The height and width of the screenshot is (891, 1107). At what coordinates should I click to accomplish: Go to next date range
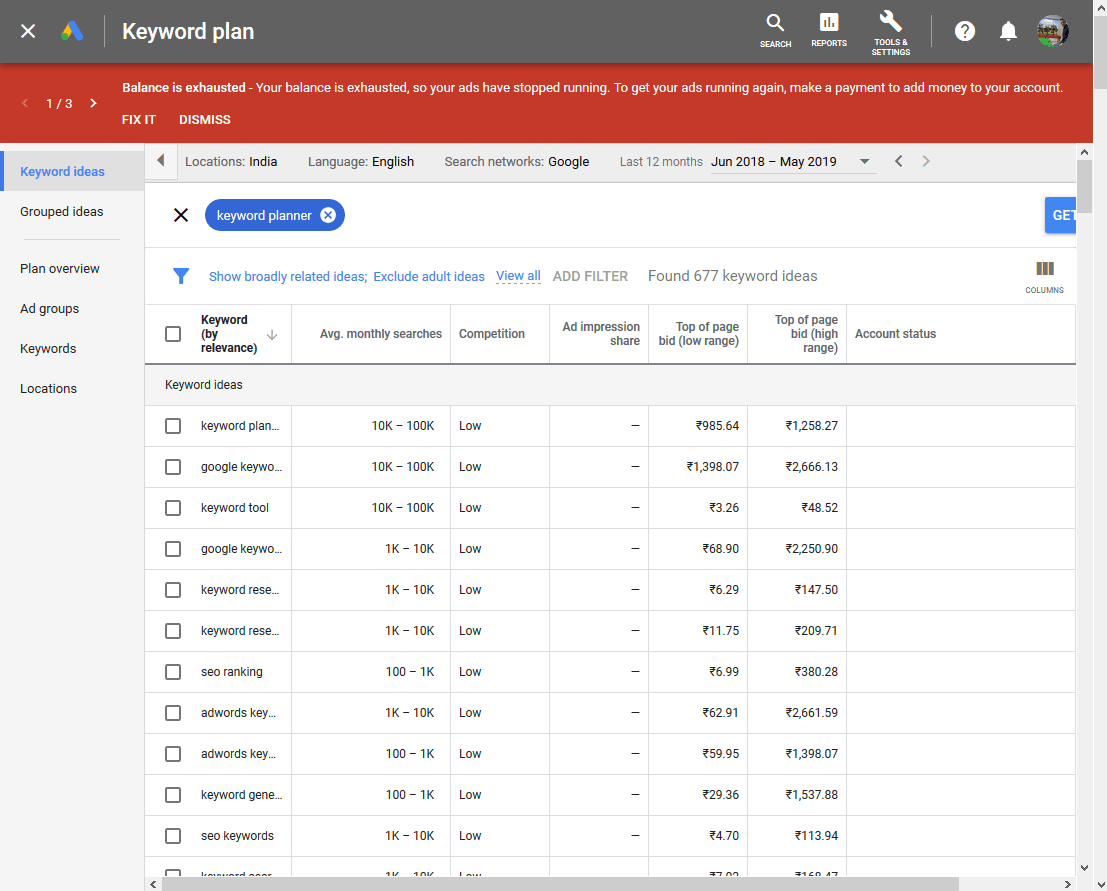[926, 161]
